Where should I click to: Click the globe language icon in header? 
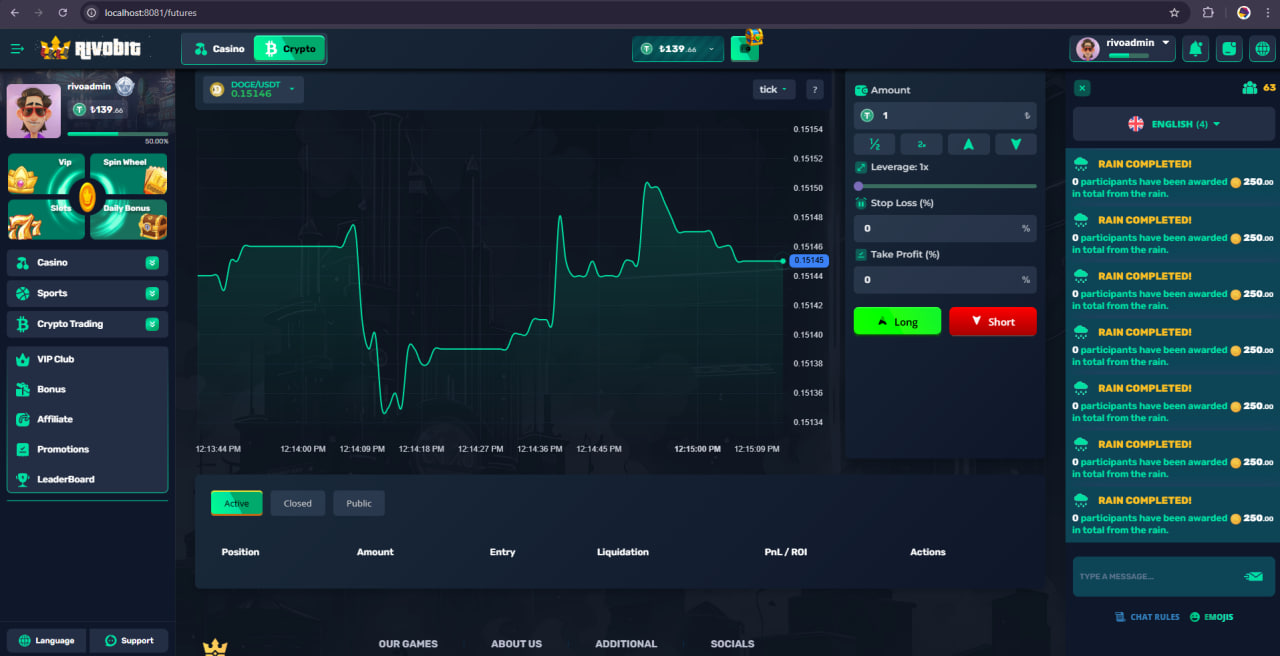[1261, 48]
